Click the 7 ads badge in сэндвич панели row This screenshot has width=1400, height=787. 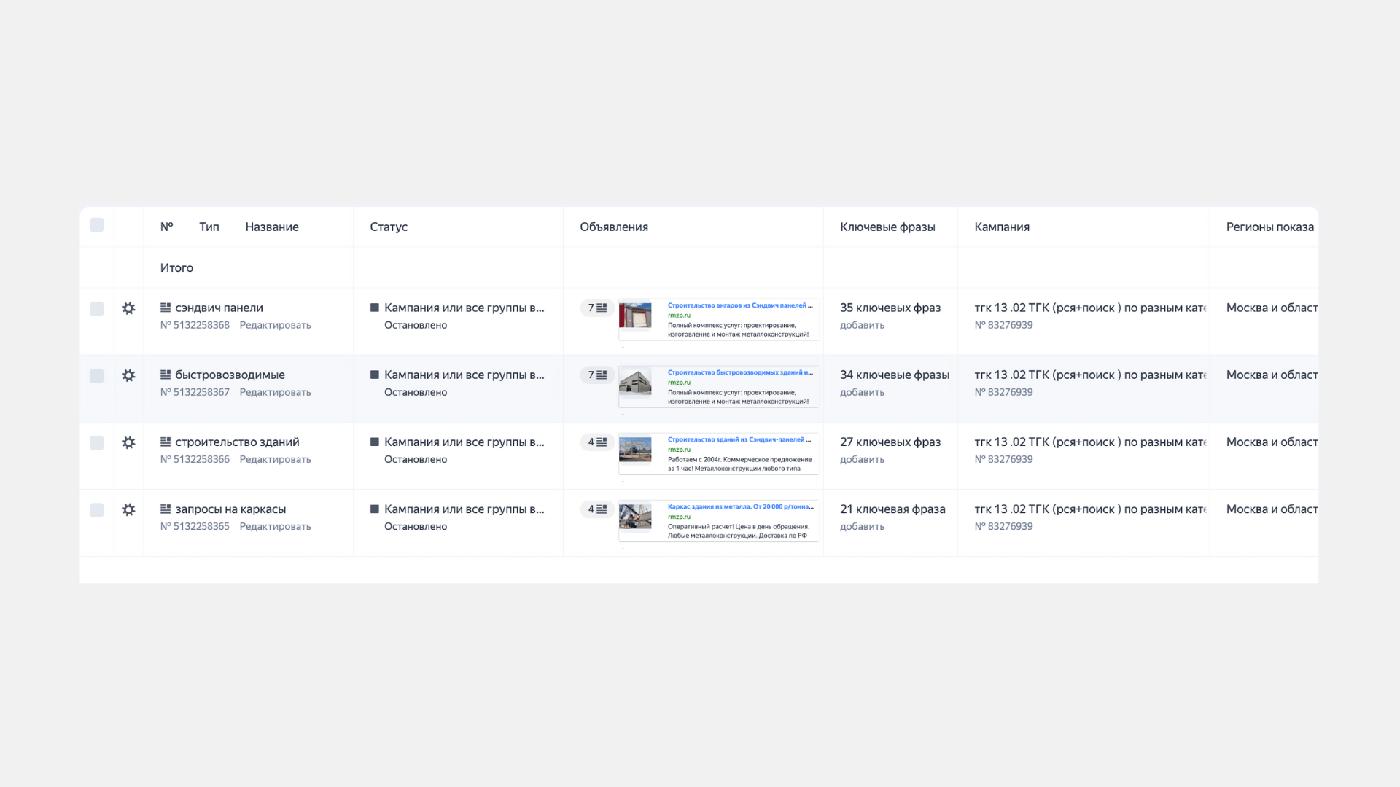click(597, 308)
